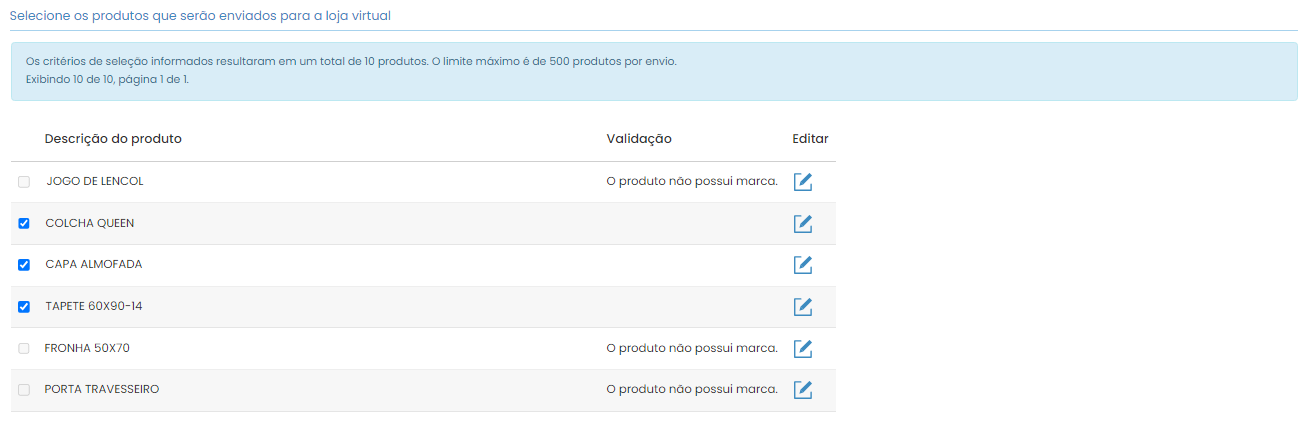The width and height of the screenshot is (1311, 421).
Task: Uncheck the COLCHA QUEEN checkbox
Action: 24,223
